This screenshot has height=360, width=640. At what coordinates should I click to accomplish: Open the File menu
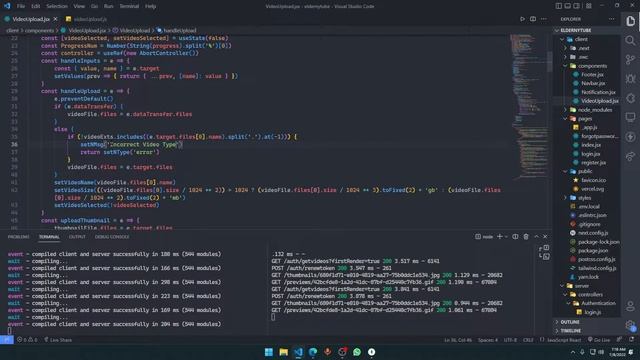(x=21, y=6)
